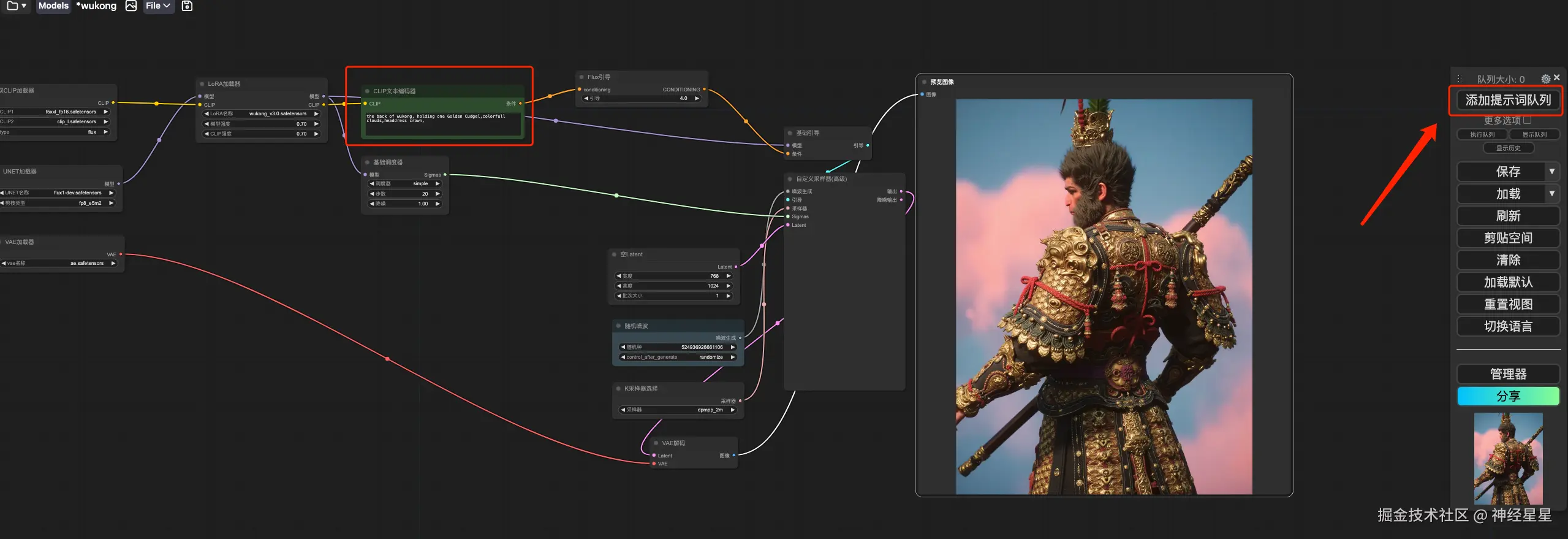Select the *wukong workflow tab
The width and height of the screenshot is (1568, 539).
96,6
